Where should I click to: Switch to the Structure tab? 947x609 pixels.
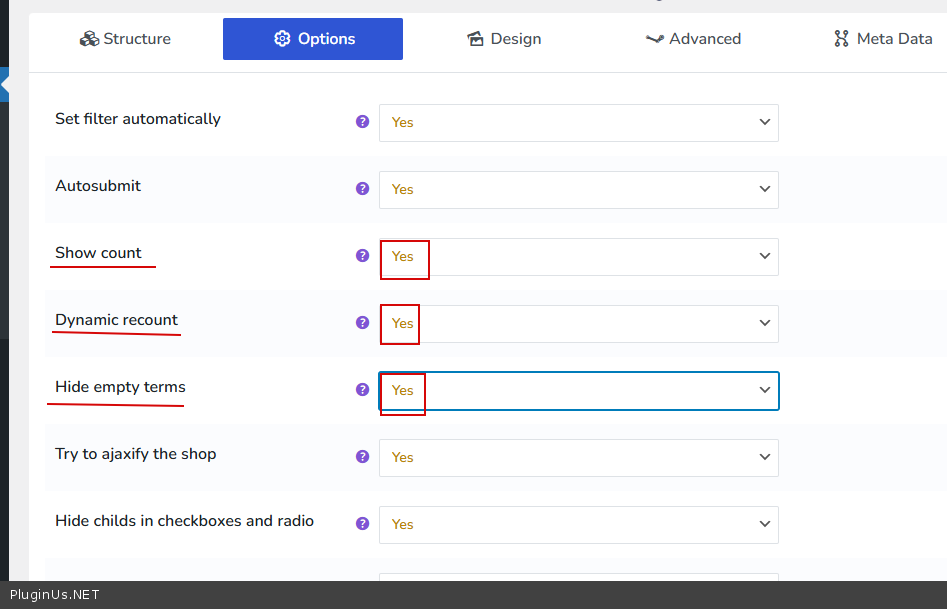(x=125, y=39)
